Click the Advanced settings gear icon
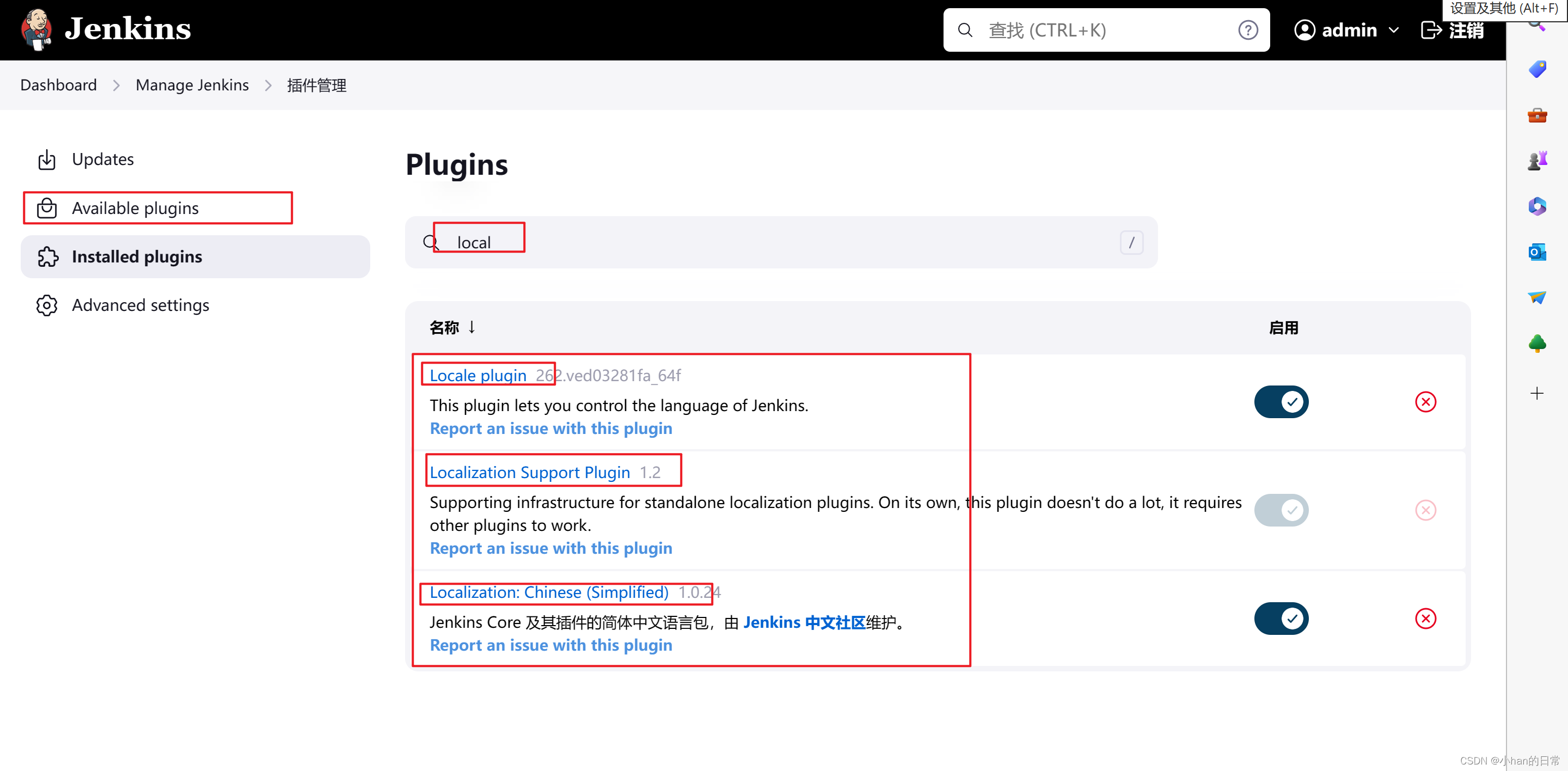 pos(47,305)
